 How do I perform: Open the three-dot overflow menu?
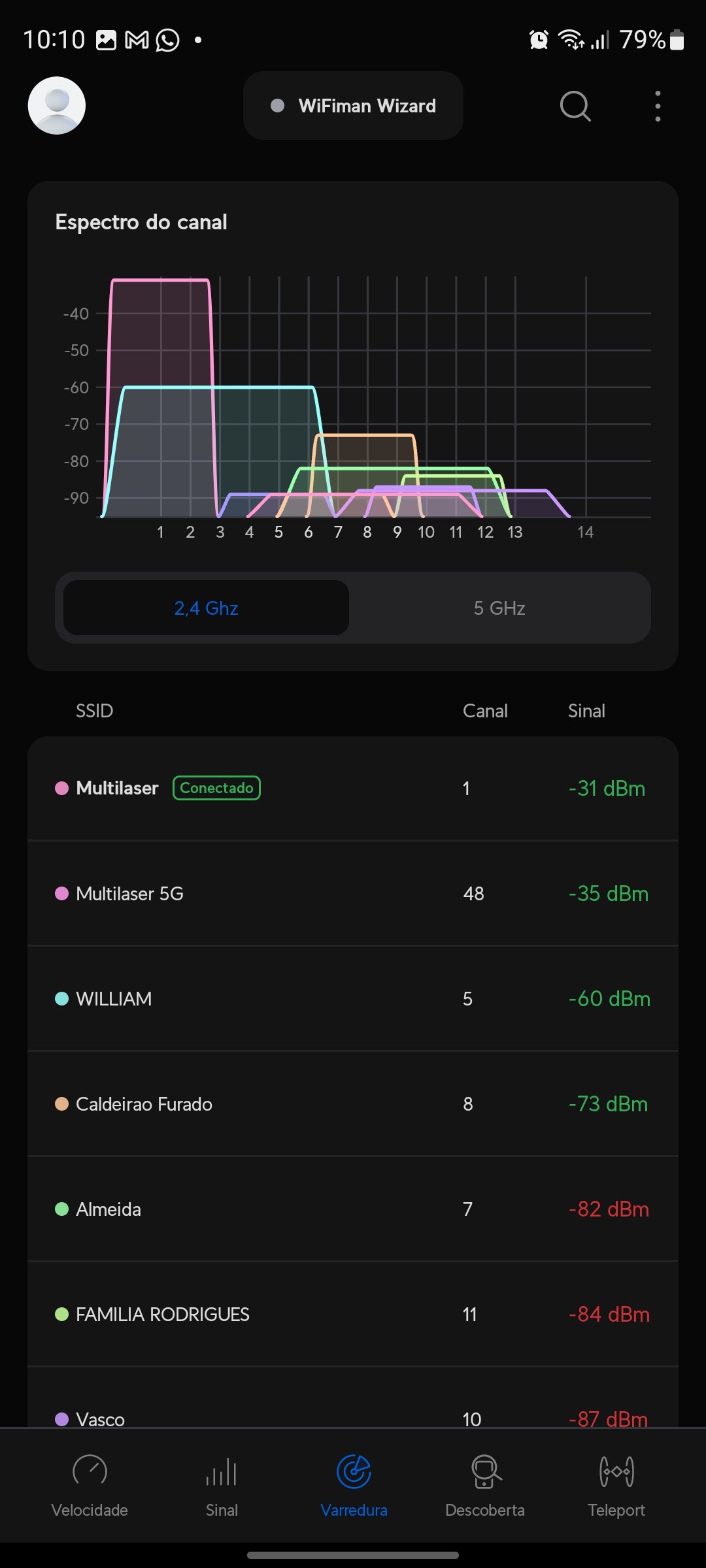[658, 106]
